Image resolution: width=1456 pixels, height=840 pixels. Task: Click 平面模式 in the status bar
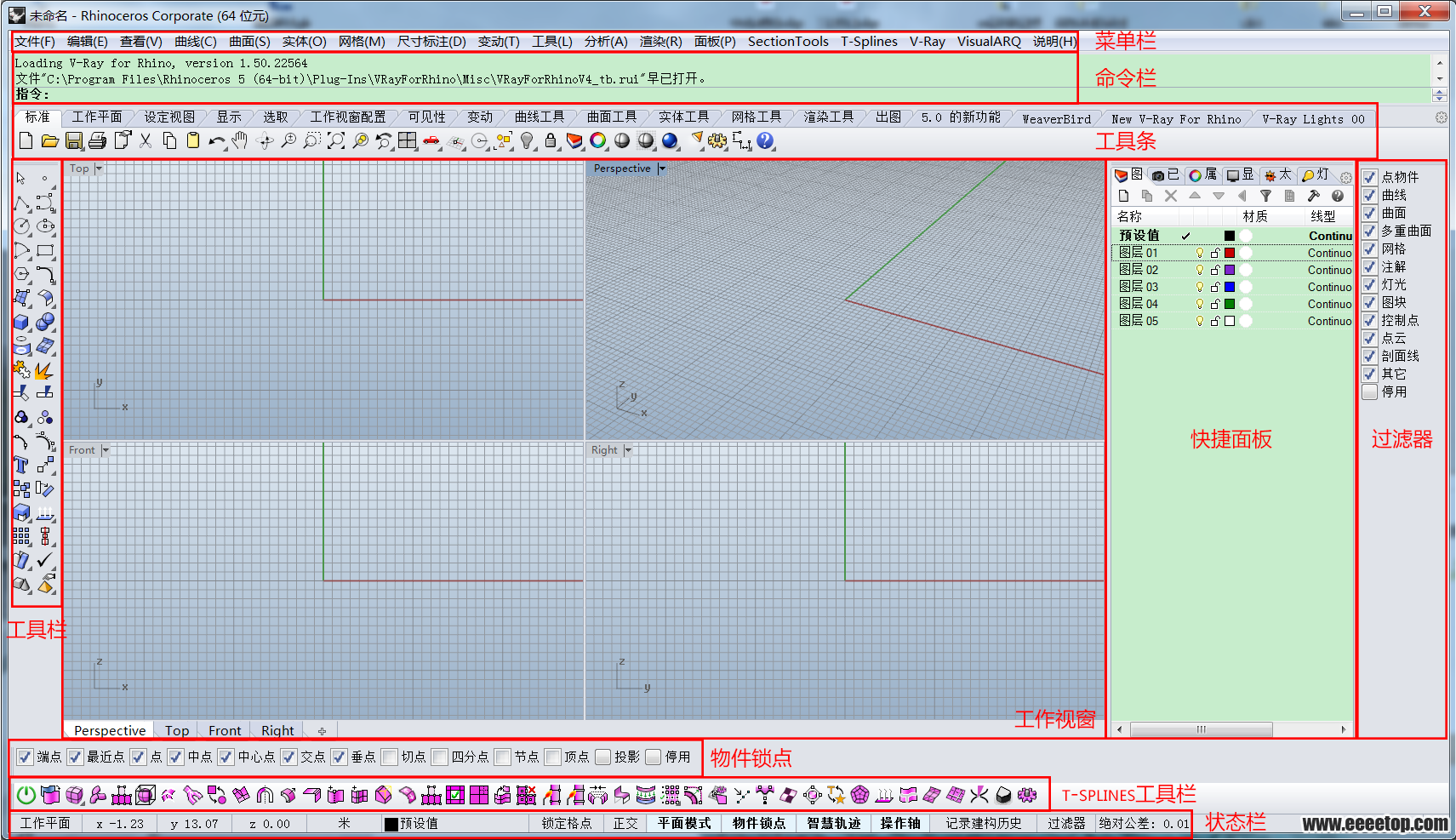(684, 823)
